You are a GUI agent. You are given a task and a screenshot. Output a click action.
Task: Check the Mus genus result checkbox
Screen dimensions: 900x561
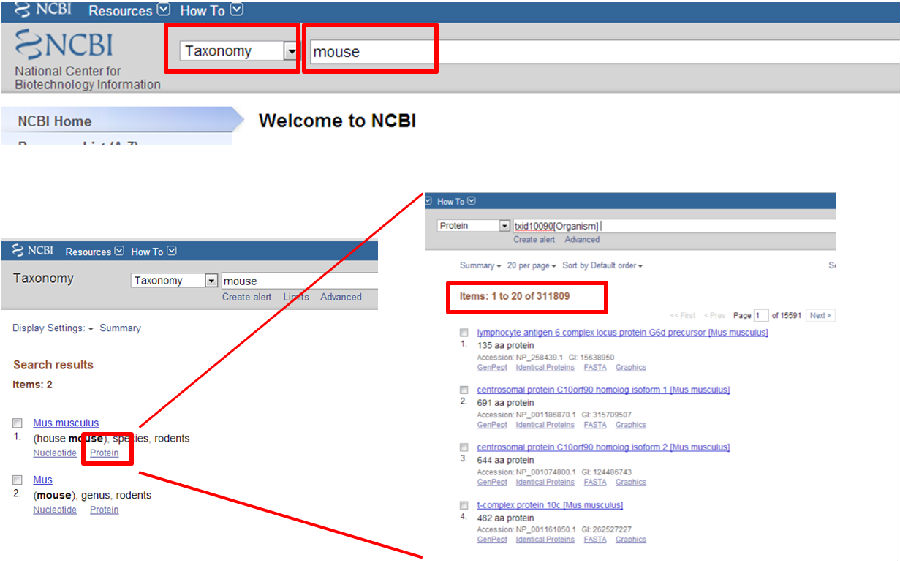pyautogui.click(x=17, y=480)
